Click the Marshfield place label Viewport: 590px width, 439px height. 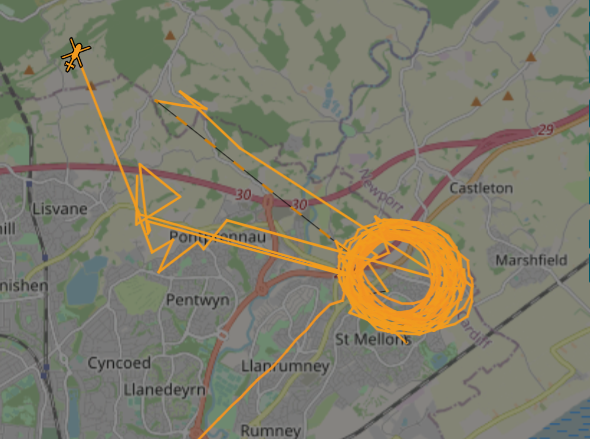coord(531,260)
